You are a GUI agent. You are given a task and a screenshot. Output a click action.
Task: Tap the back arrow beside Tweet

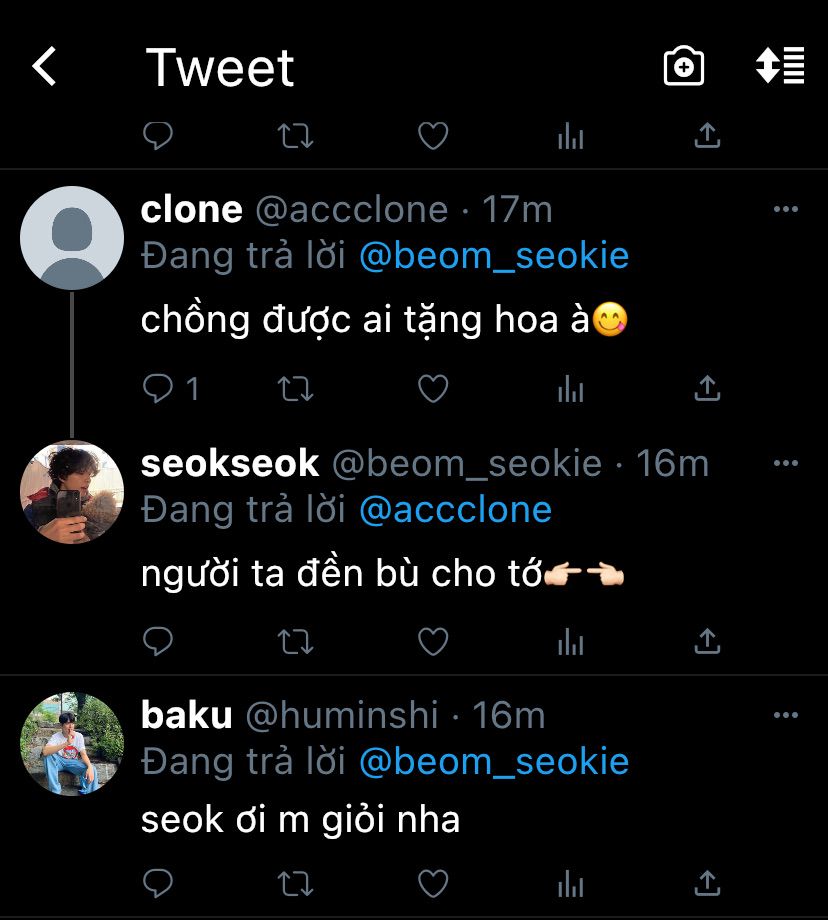pos(44,67)
